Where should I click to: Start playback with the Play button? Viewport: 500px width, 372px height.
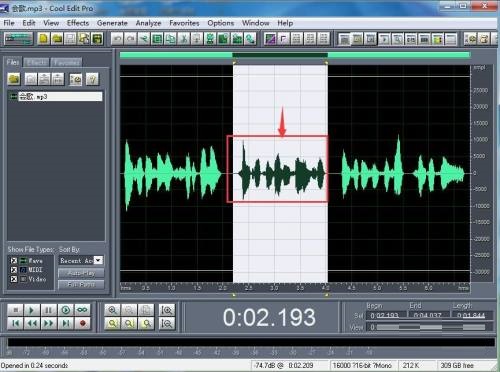pyautogui.click(x=32, y=310)
